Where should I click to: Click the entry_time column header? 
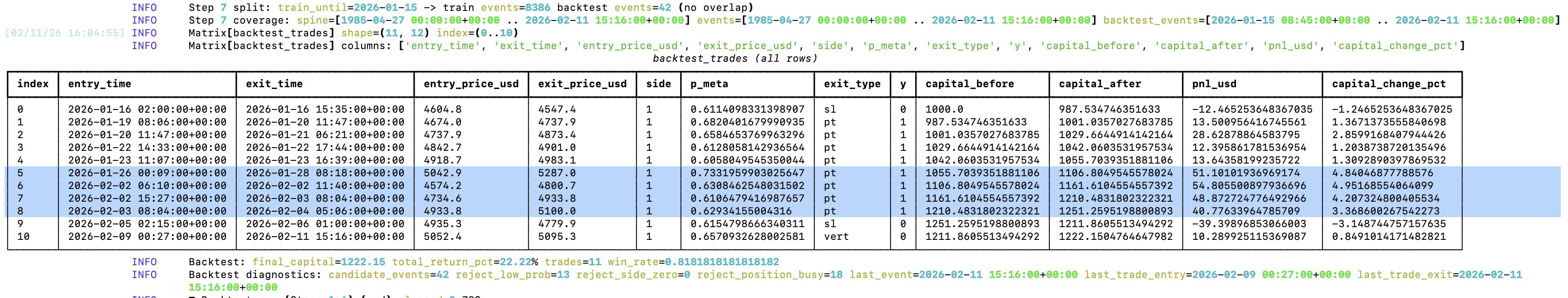(x=99, y=84)
